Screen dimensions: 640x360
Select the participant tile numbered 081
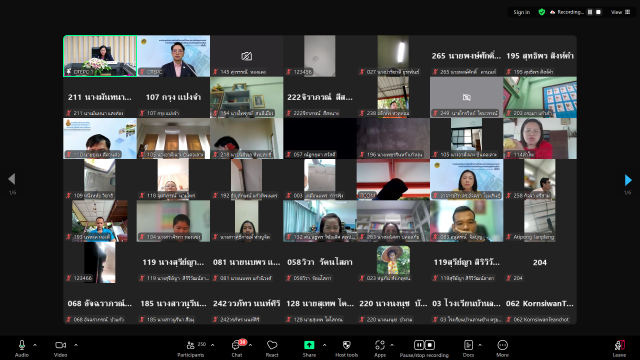pyautogui.click(x=247, y=262)
